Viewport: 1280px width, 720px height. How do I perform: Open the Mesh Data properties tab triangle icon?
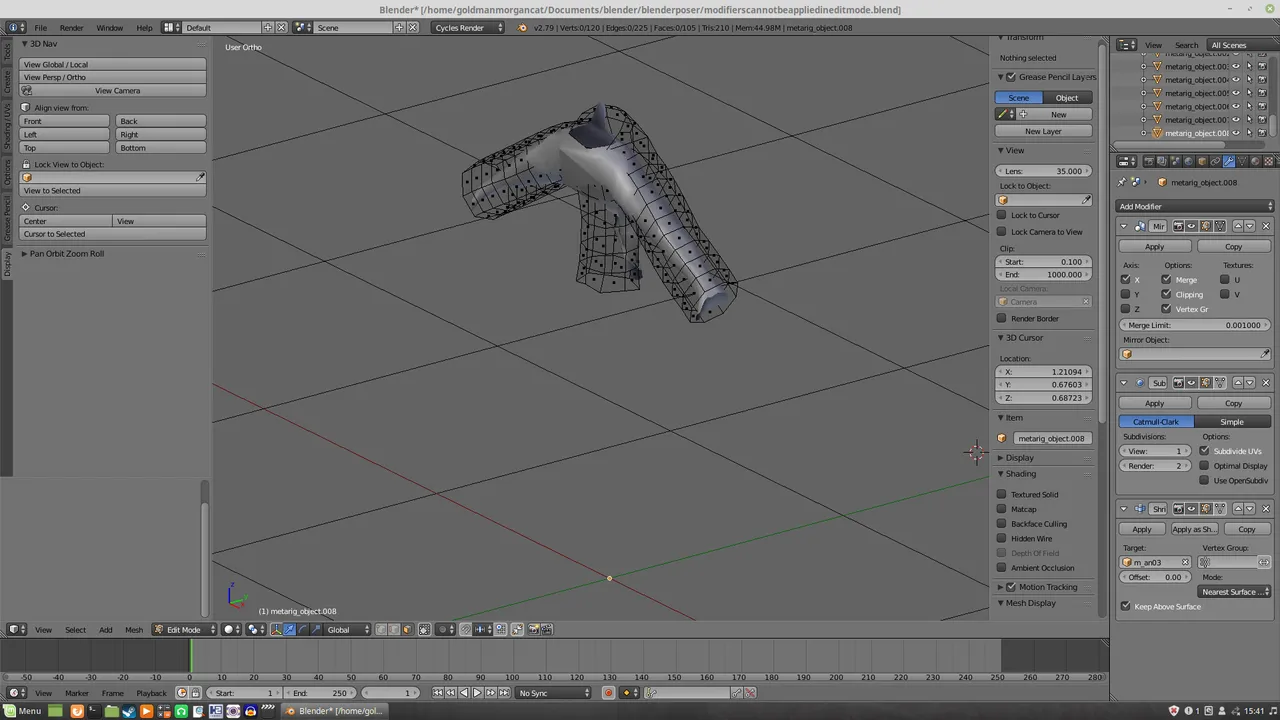coord(1242,161)
